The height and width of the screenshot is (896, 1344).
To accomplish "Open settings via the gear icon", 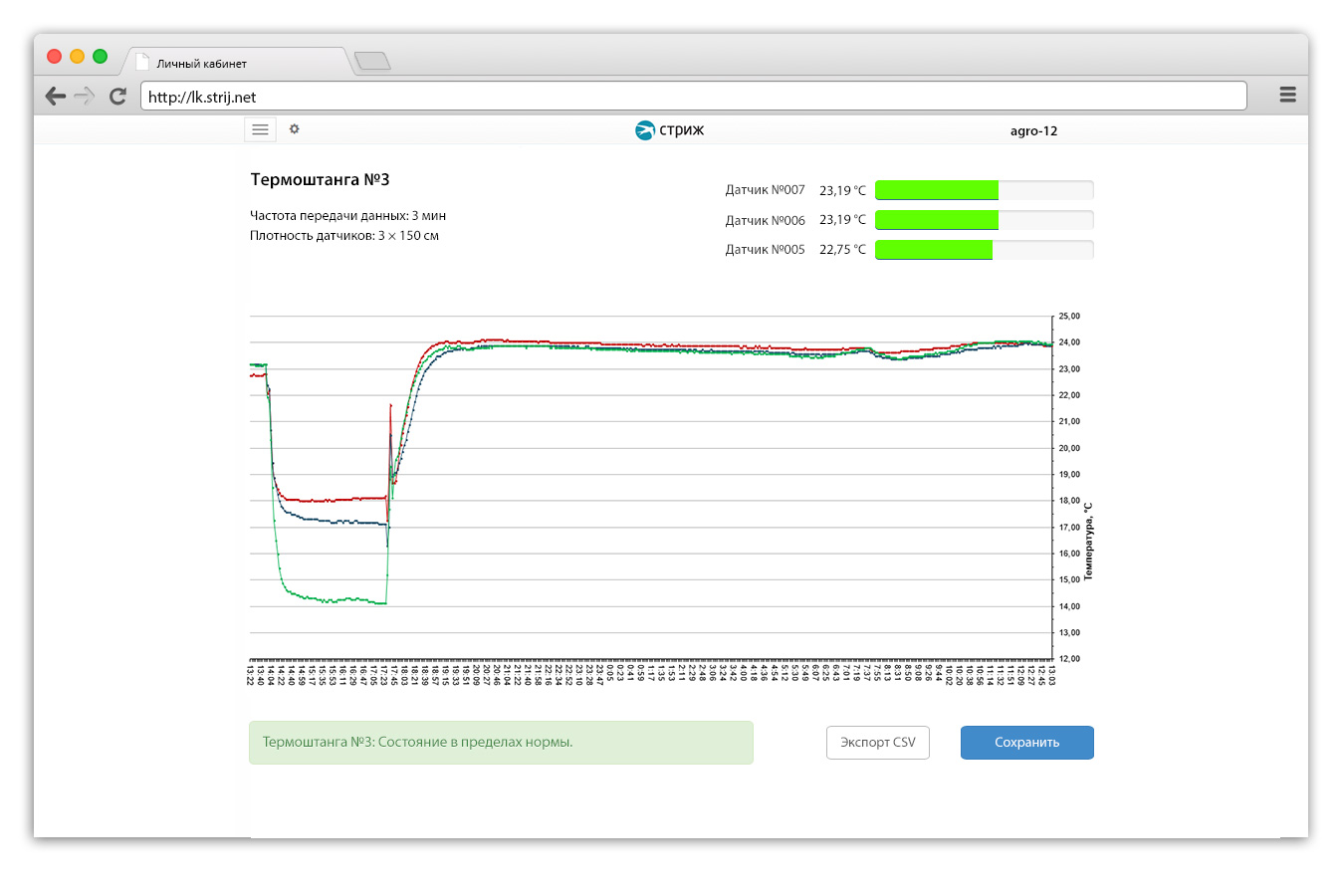I will (294, 129).
